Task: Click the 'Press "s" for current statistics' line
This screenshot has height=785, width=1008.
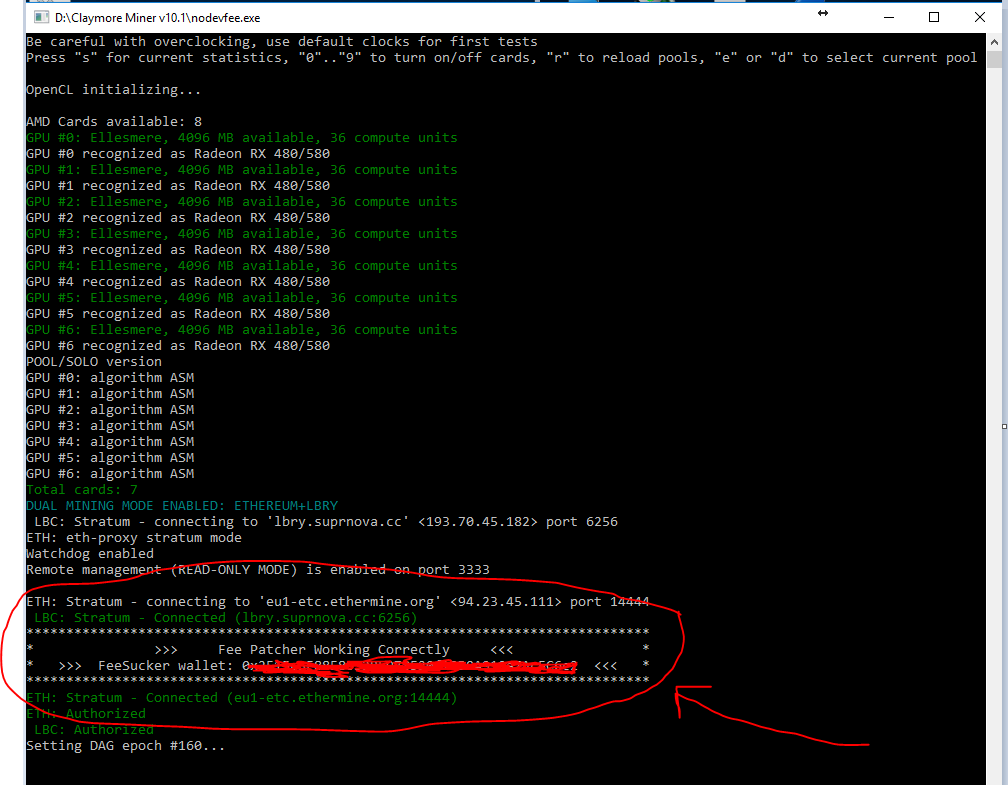Action: 501,58
